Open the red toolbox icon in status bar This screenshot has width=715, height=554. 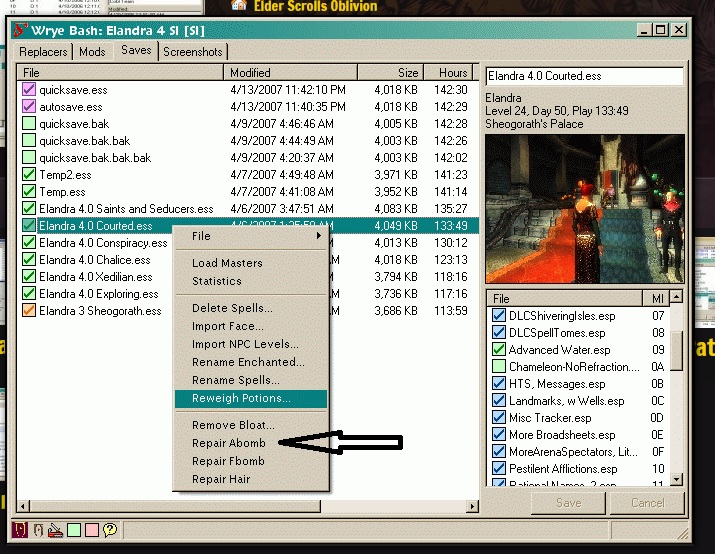click(56, 529)
